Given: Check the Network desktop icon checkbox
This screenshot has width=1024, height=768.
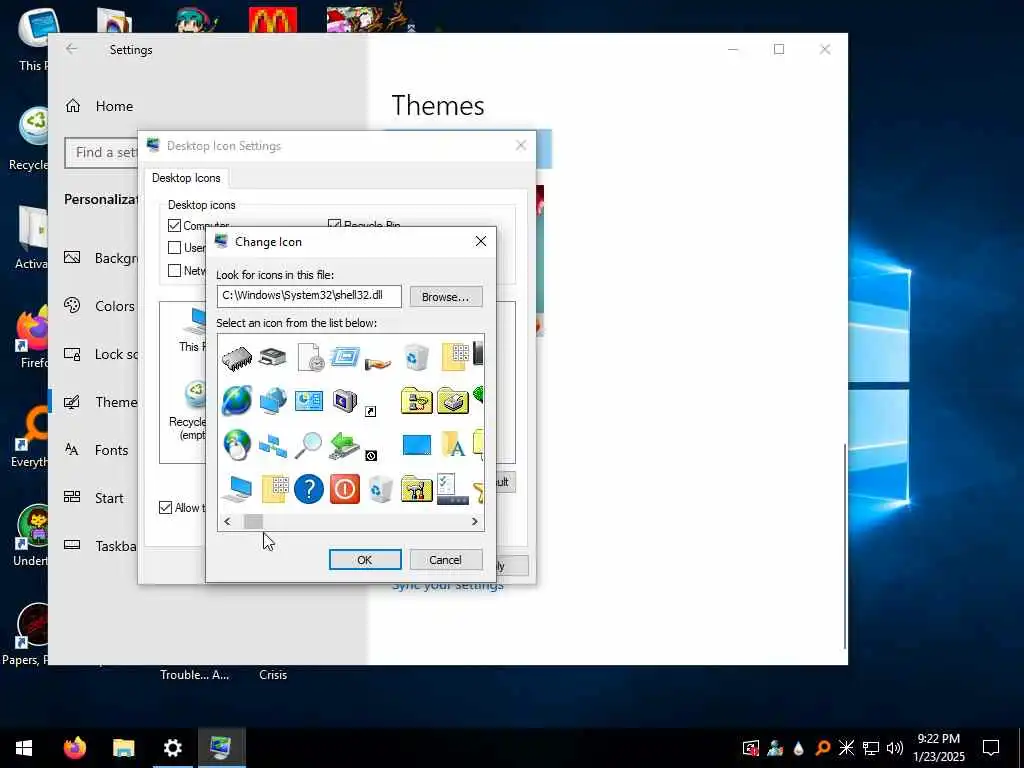Looking at the screenshot, I should pyautogui.click(x=174, y=270).
